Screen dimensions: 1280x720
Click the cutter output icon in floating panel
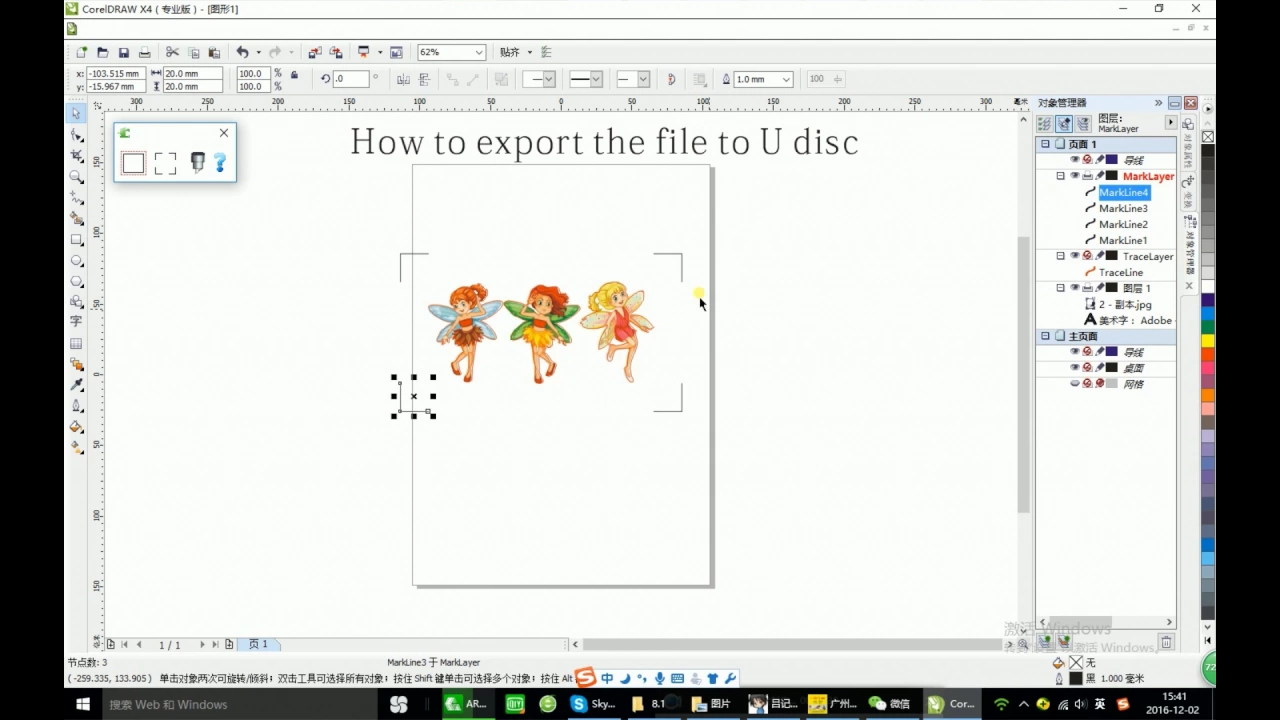[x=197, y=163]
